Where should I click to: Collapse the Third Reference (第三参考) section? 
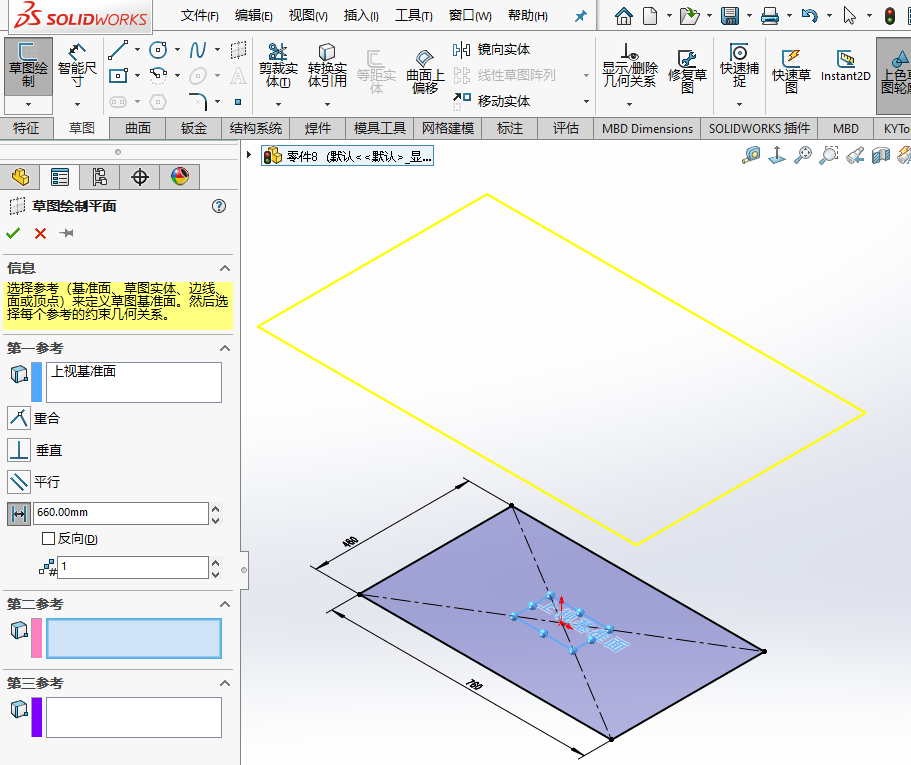(x=225, y=684)
